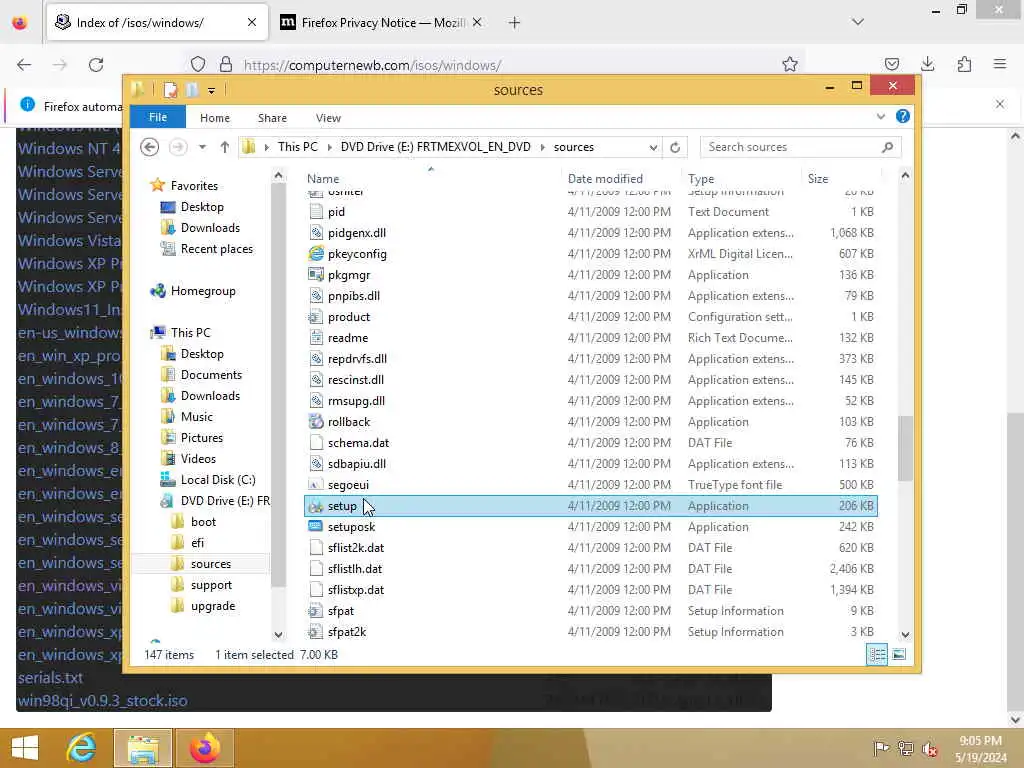This screenshot has width=1024, height=768.
Task: Expand breadcrumb arrow before This PC
Action: 266,147
